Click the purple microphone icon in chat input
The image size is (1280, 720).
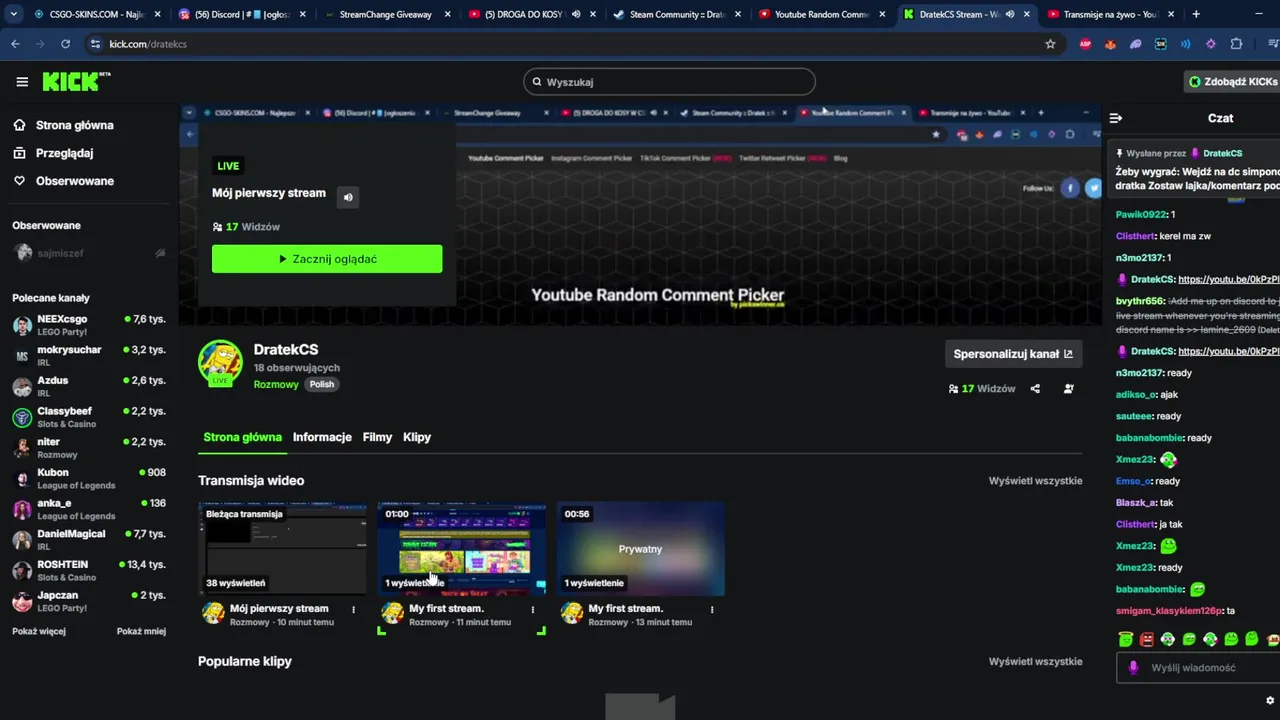(1133, 667)
